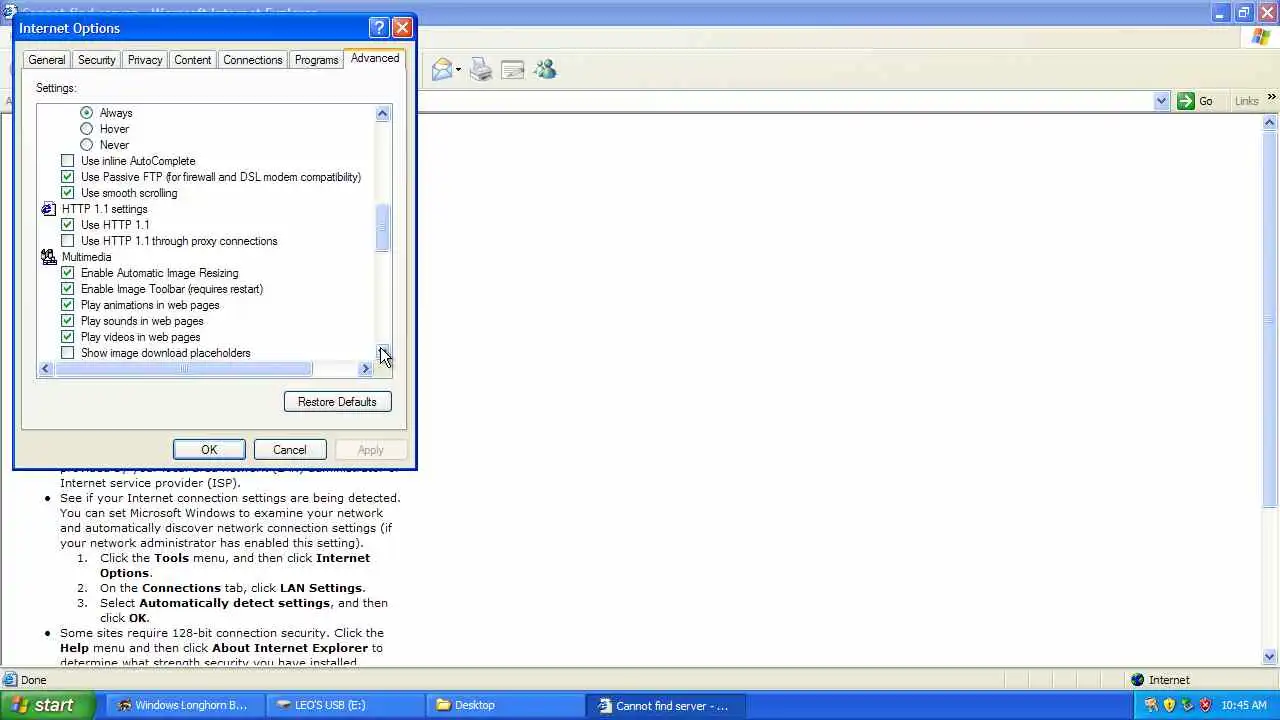Toggle Use Passive FTP checkbox
Viewport: 1280px width, 720px height.
click(68, 177)
